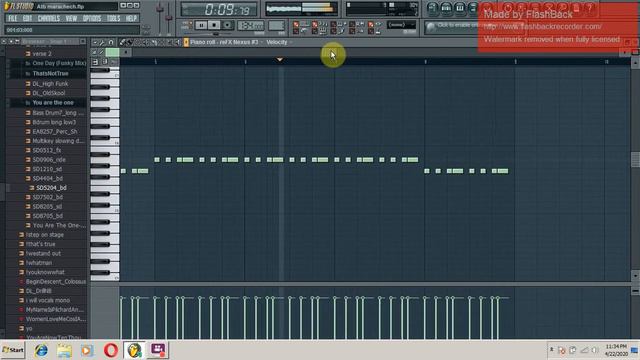The height and width of the screenshot is (360, 640).
Task: Select SD5204_bd sample
Action: 51,188
